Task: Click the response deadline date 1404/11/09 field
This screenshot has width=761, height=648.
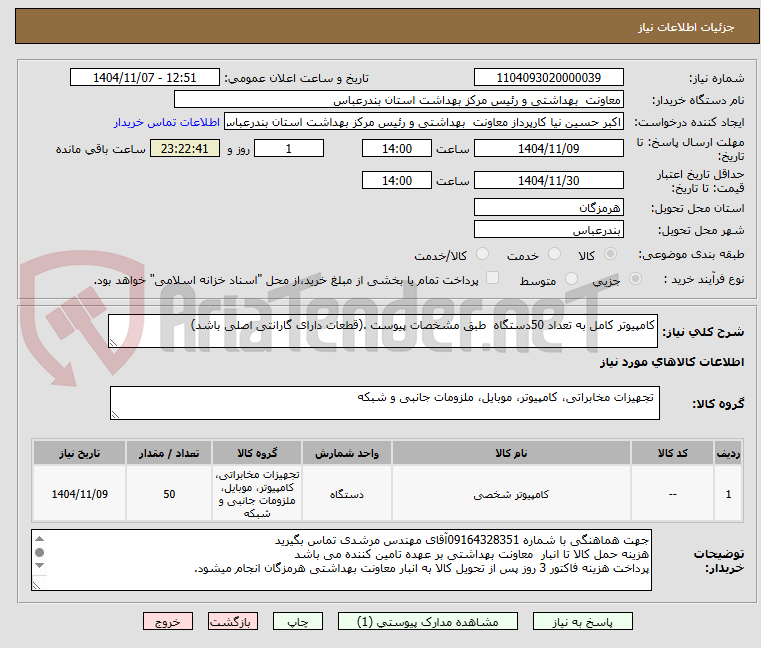Action: (x=548, y=149)
